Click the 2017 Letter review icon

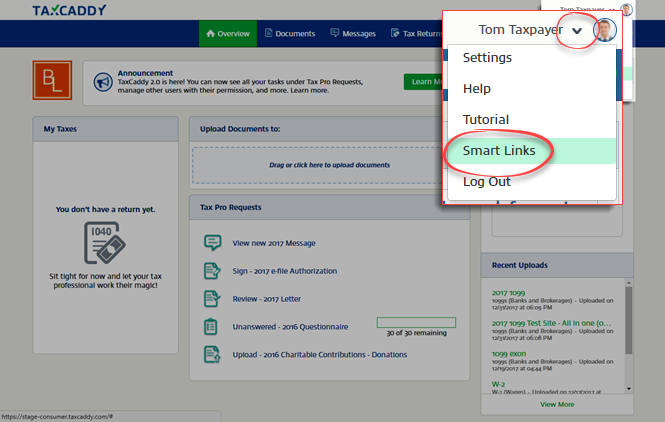click(x=212, y=299)
